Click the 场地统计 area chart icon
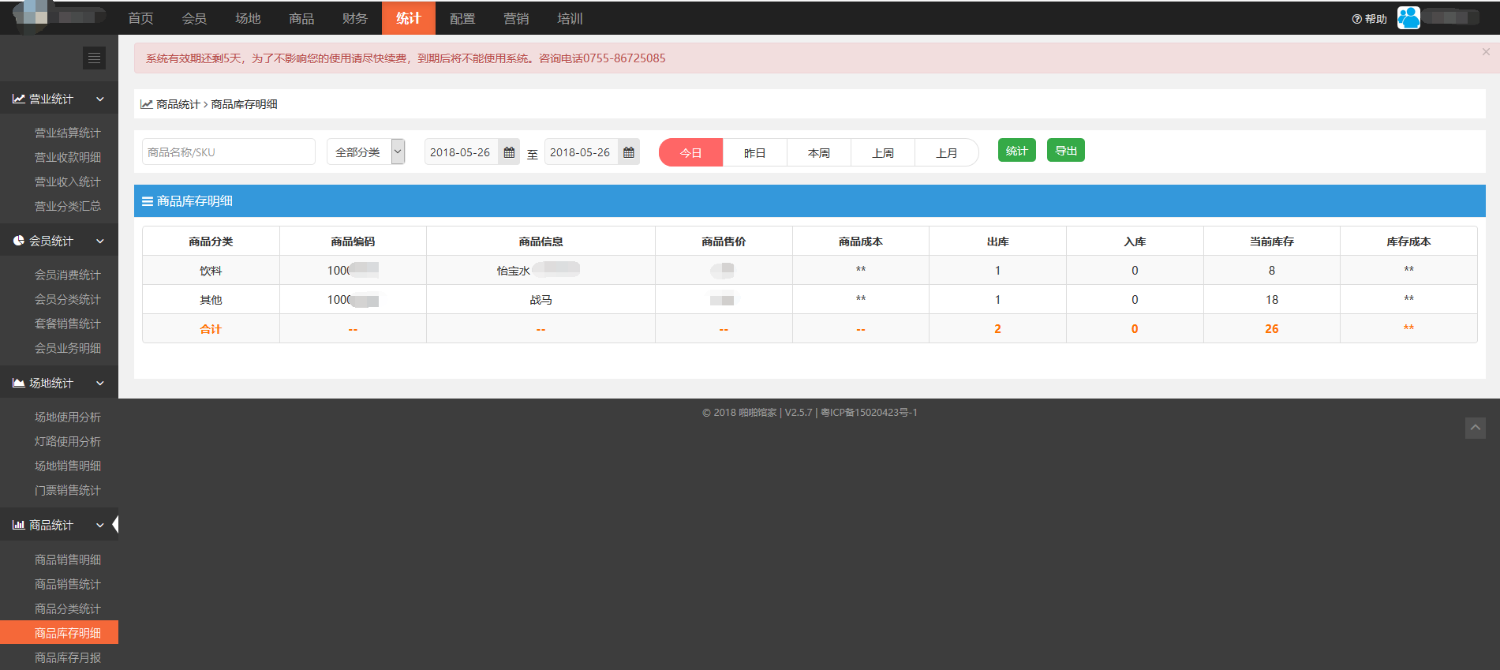1500x670 pixels. click(x=18, y=383)
